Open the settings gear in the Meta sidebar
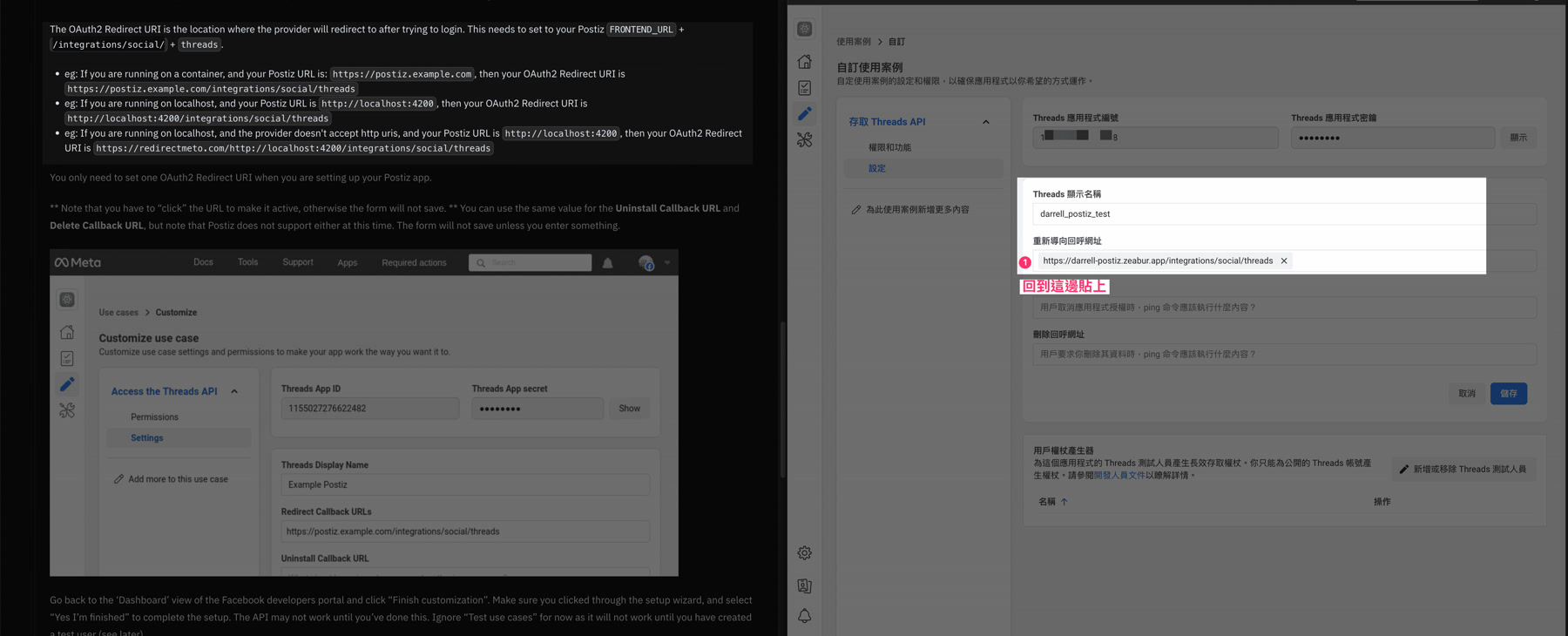Viewport: 1568px width, 636px height. pyautogui.click(x=804, y=553)
